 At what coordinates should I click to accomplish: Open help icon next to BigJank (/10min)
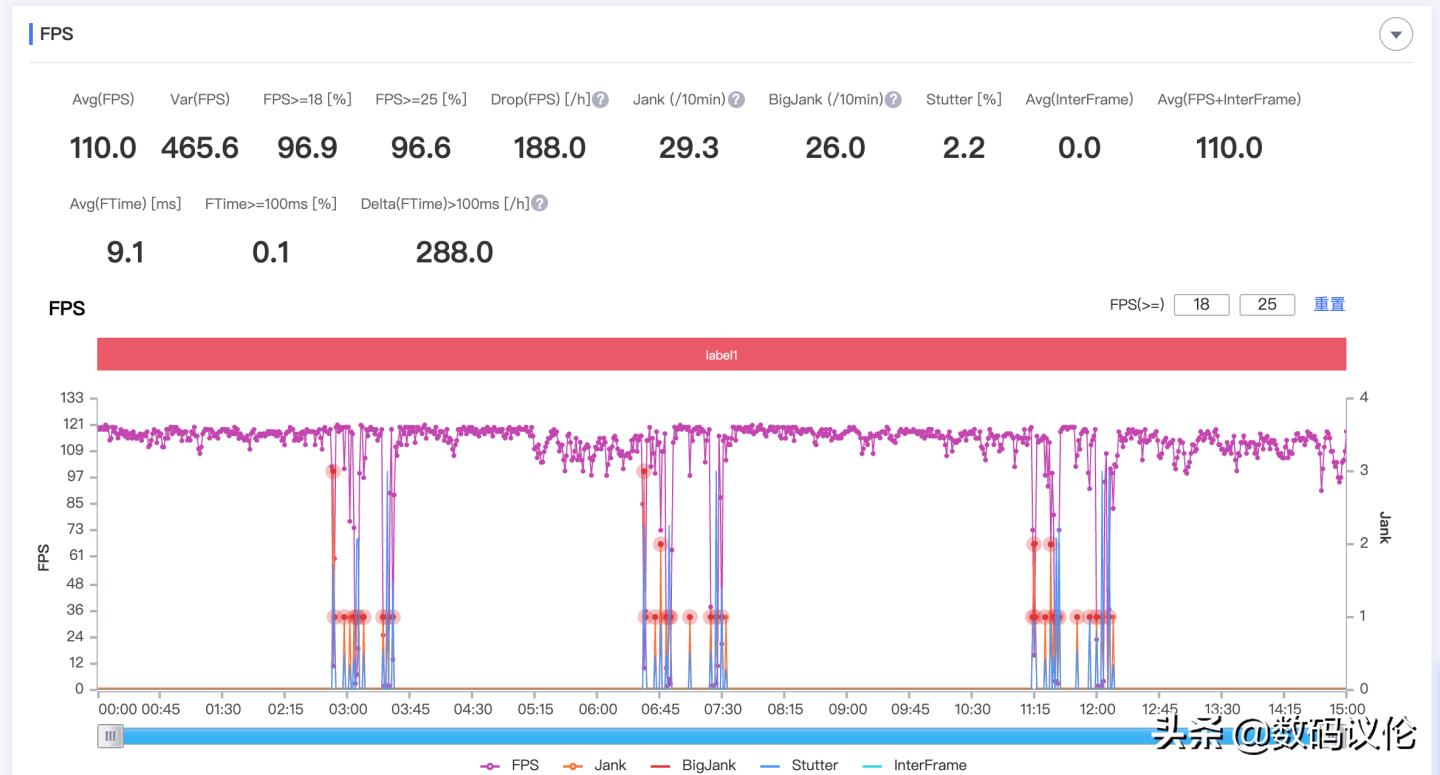coord(893,100)
